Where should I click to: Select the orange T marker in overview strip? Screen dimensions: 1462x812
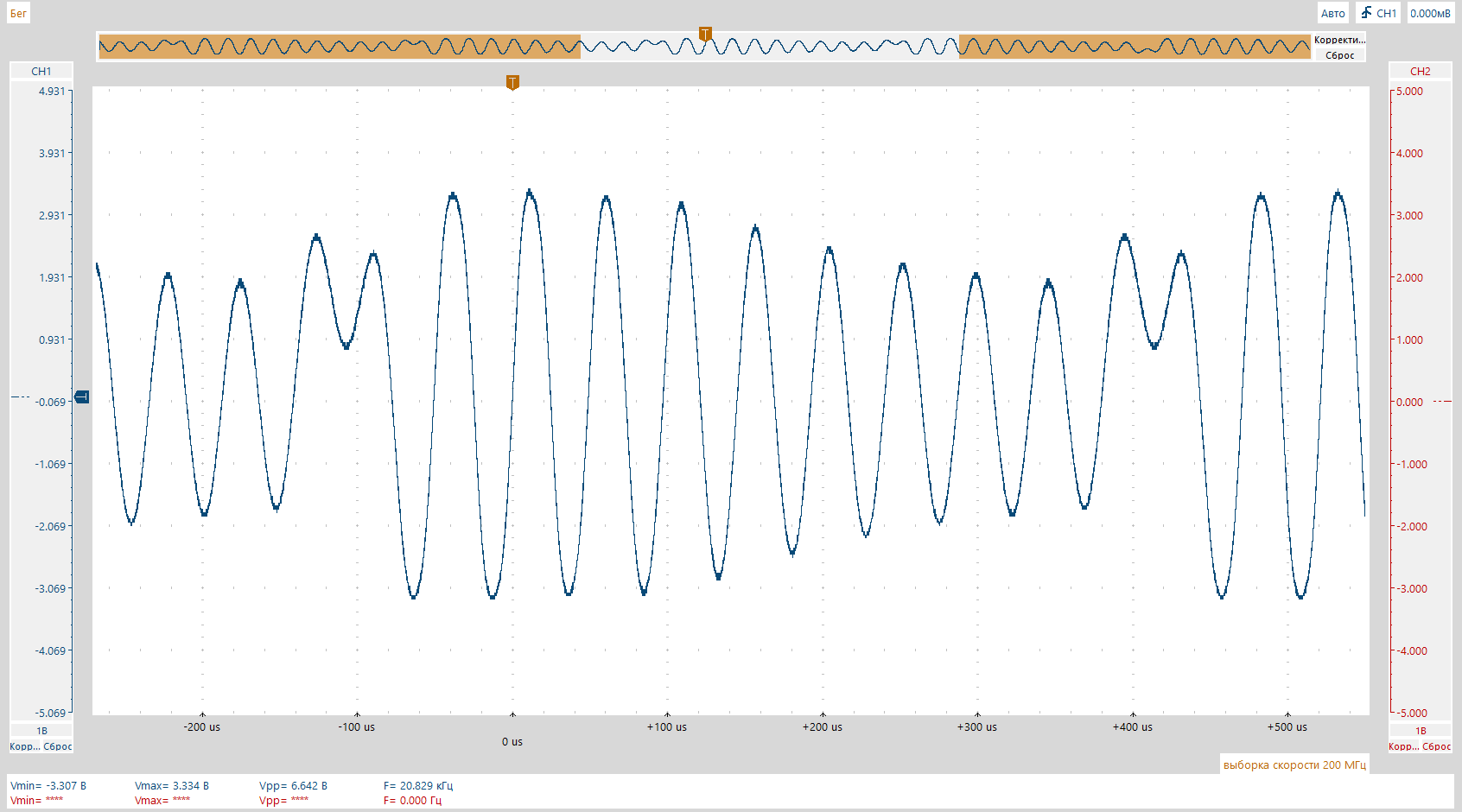[x=705, y=35]
